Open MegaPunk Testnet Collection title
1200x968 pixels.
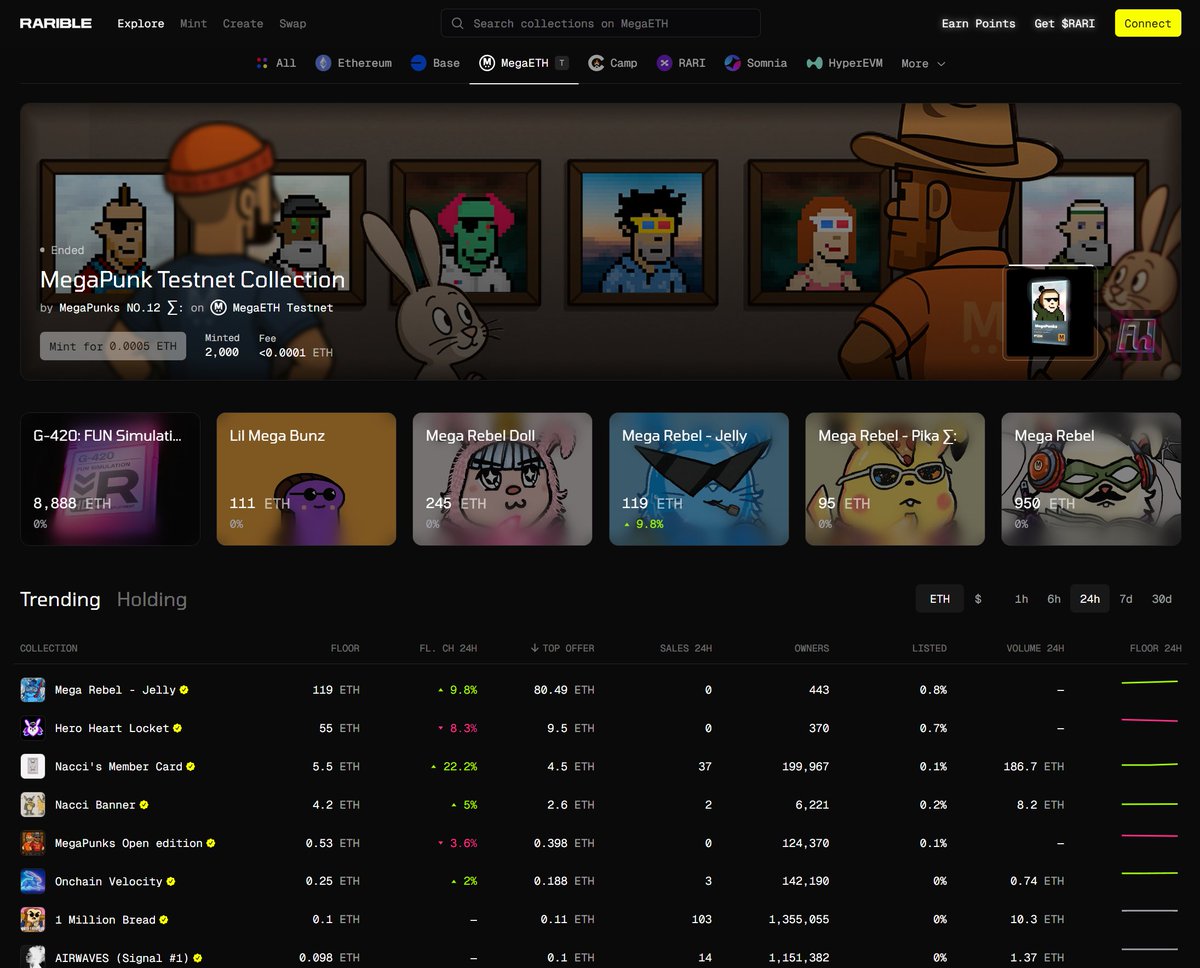click(x=193, y=280)
